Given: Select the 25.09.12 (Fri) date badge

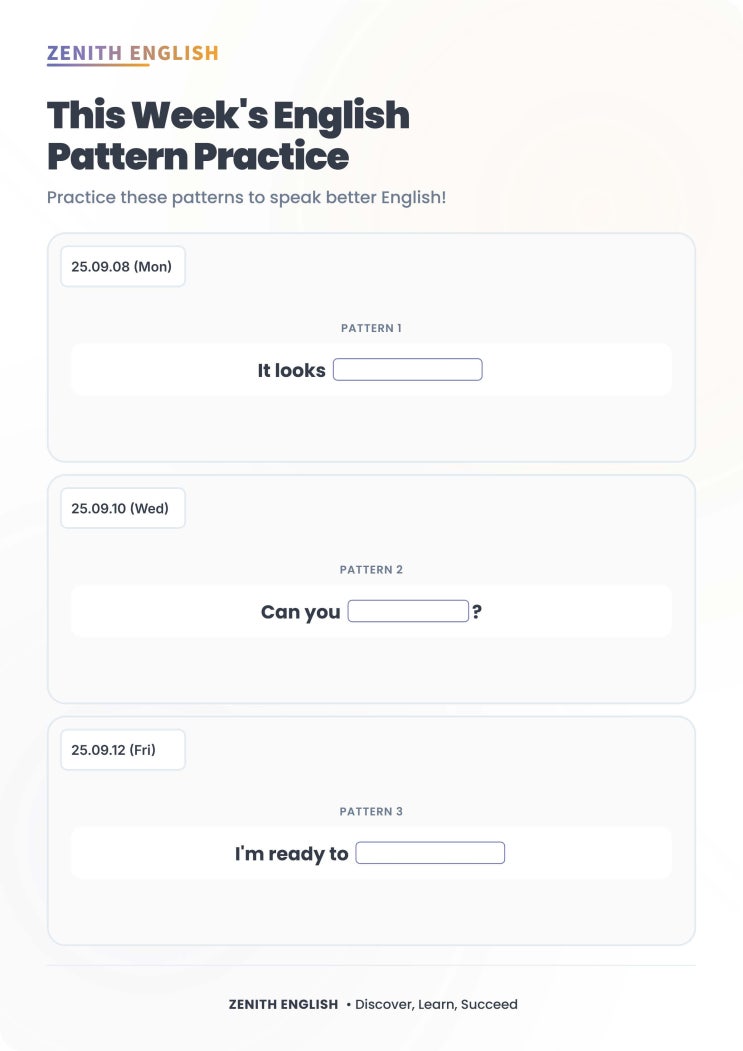Looking at the screenshot, I should tap(122, 749).
